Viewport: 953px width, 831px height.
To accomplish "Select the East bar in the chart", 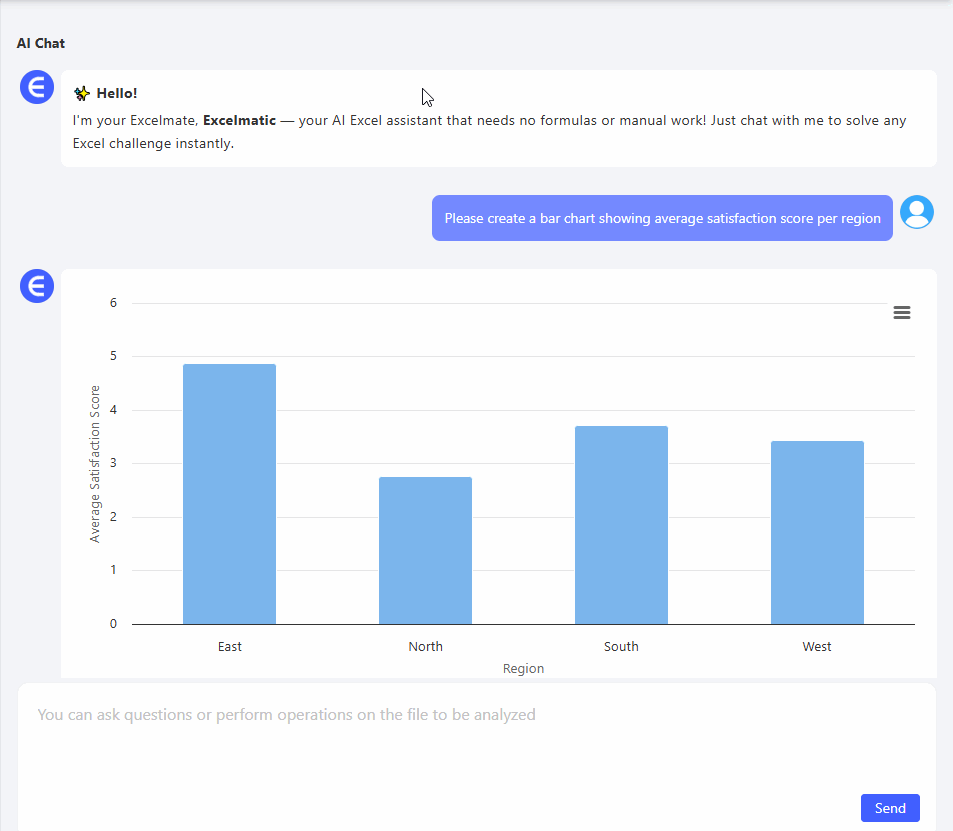I will pos(229,494).
